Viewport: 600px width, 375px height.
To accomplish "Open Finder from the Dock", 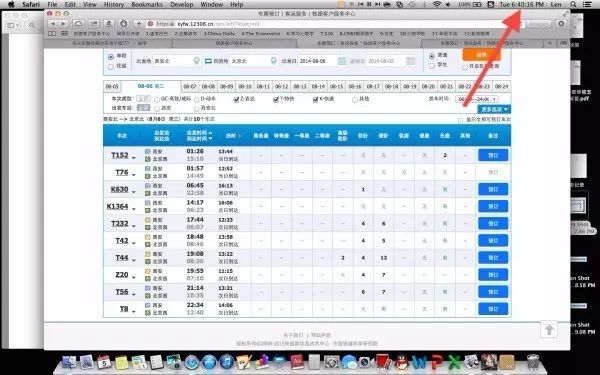I will 69,362.
